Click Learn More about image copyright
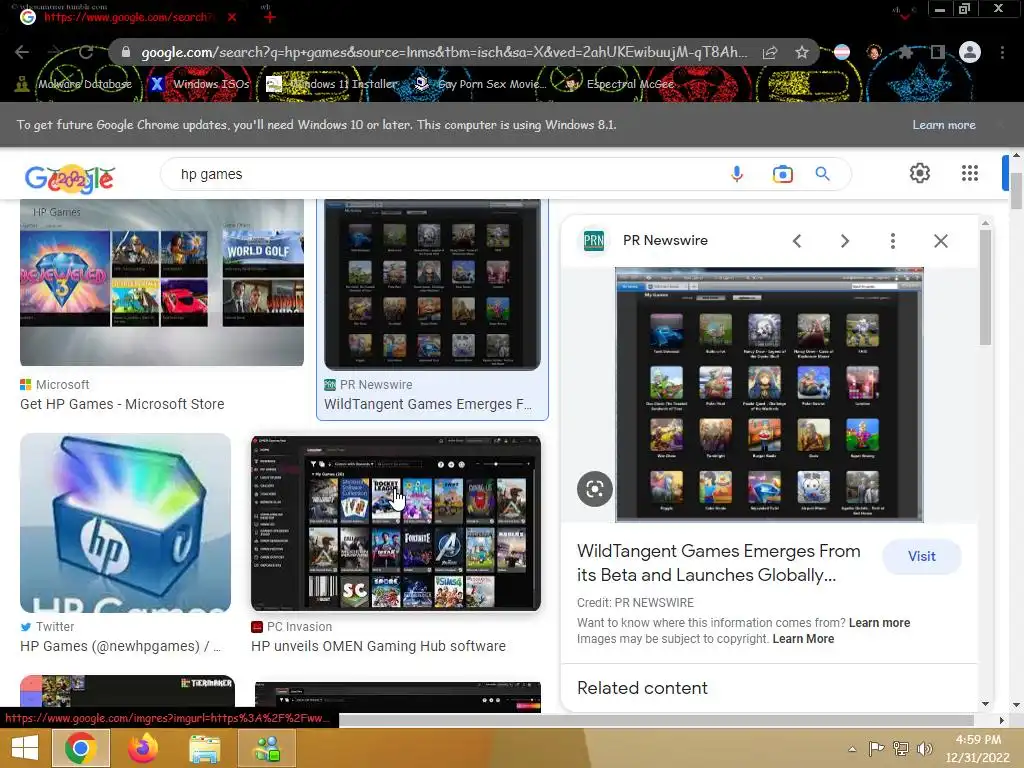This screenshot has width=1024, height=768. [803, 639]
